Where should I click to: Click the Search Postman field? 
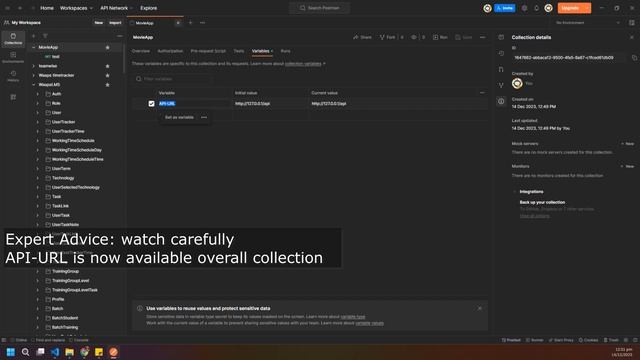[320, 8]
